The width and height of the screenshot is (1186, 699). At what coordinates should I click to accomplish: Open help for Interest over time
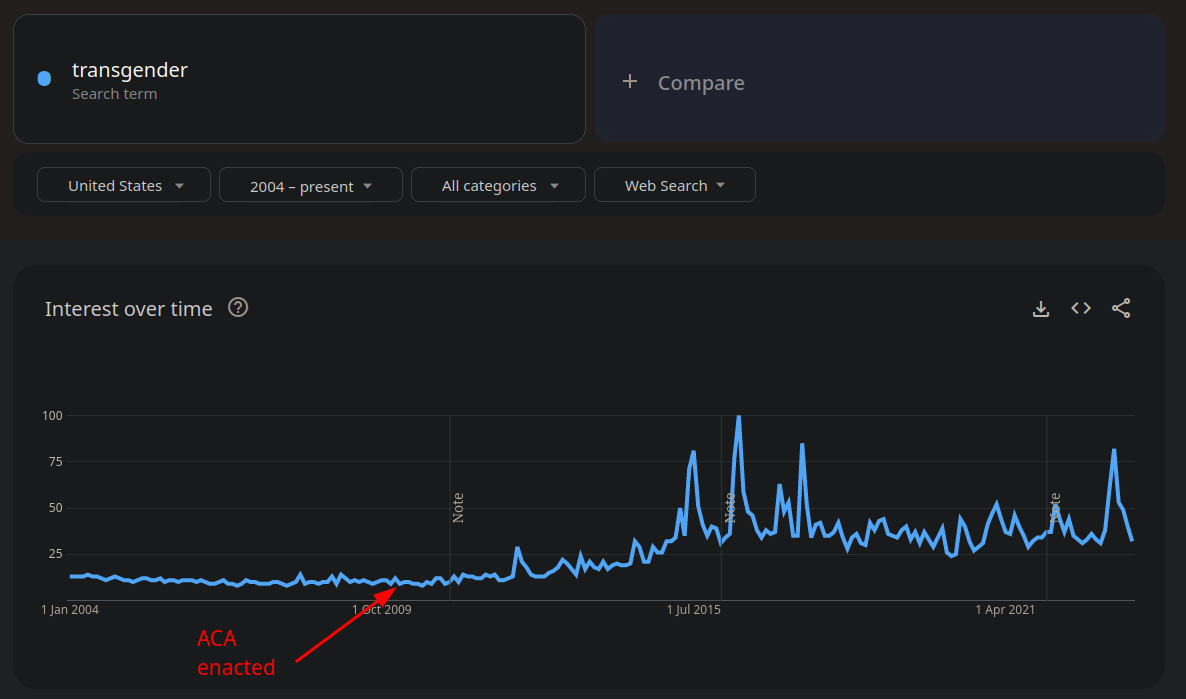238,308
